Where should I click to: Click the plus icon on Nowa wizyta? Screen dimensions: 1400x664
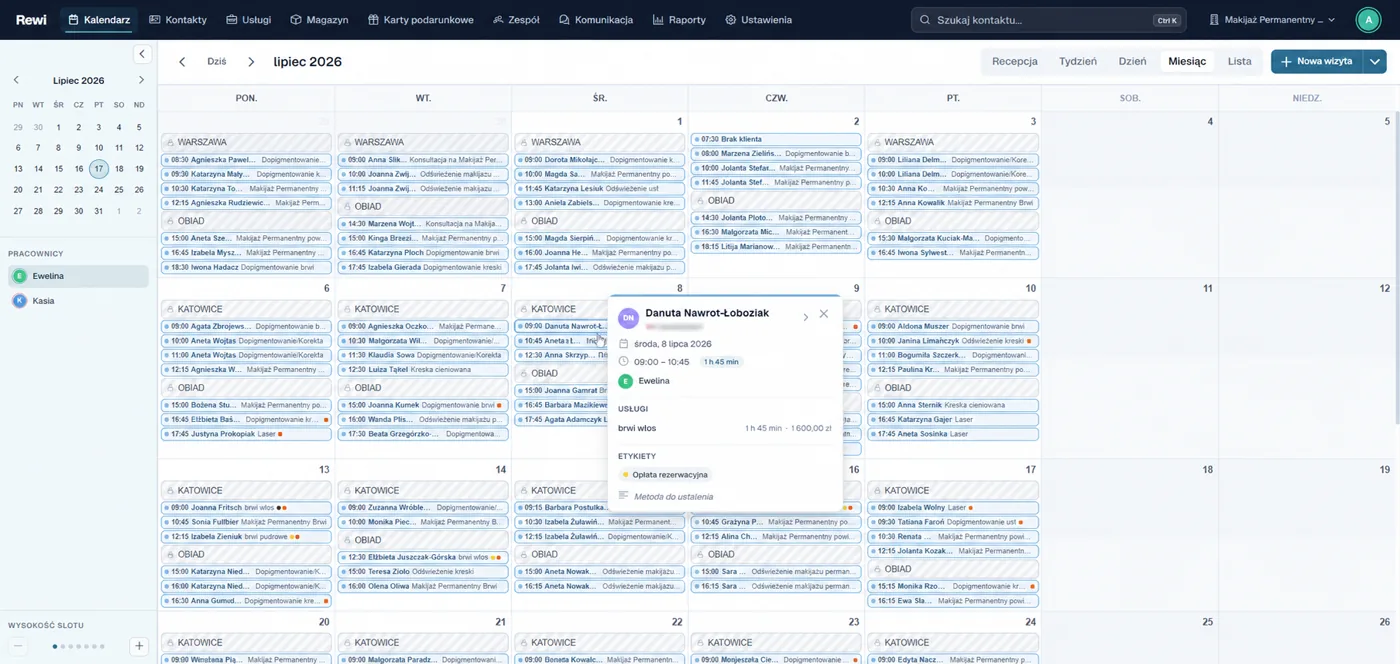1286,62
